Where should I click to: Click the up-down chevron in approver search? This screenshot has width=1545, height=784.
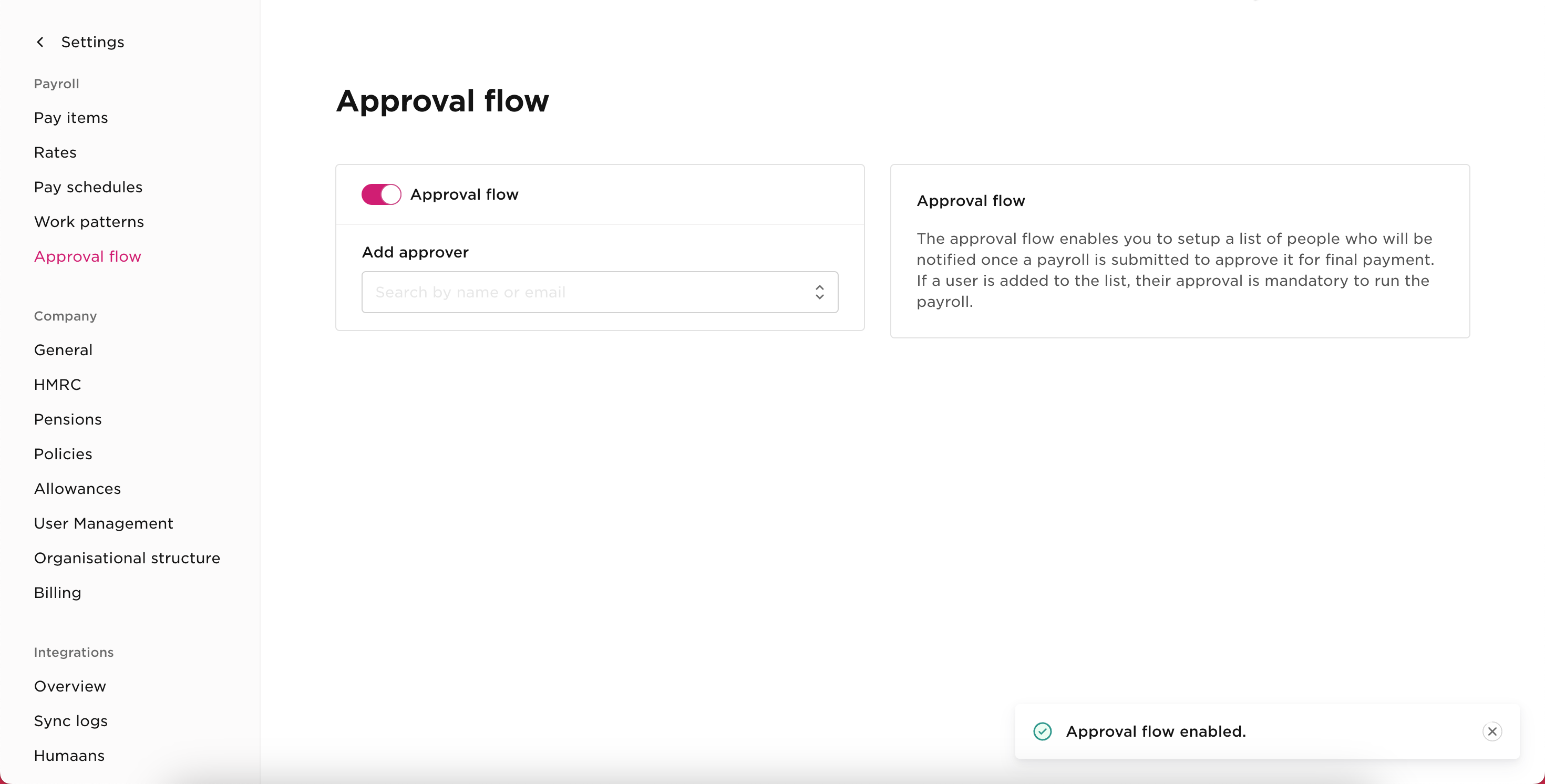pyautogui.click(x=819, y=292)
